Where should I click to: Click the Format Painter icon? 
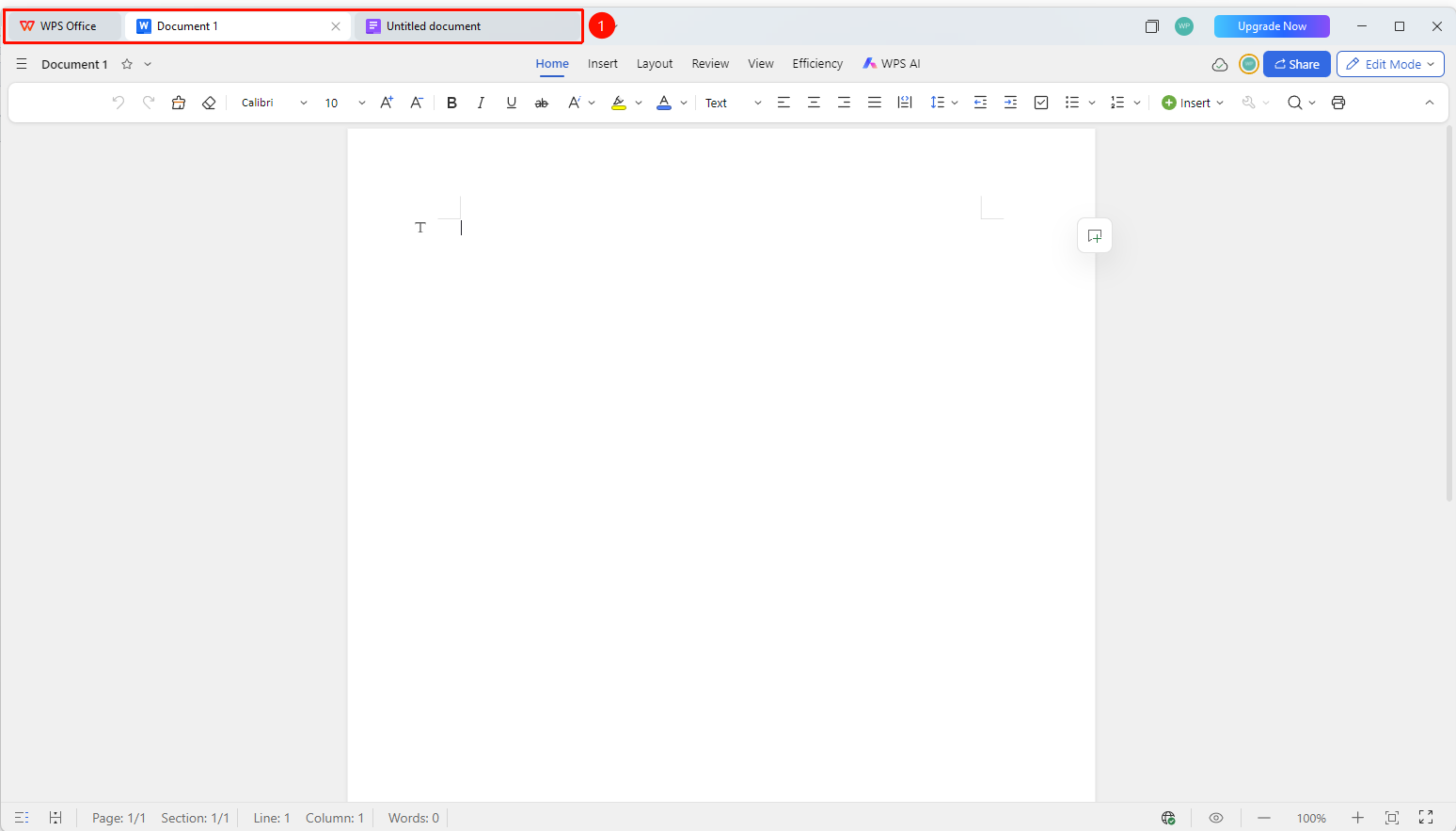click(179, 103)
